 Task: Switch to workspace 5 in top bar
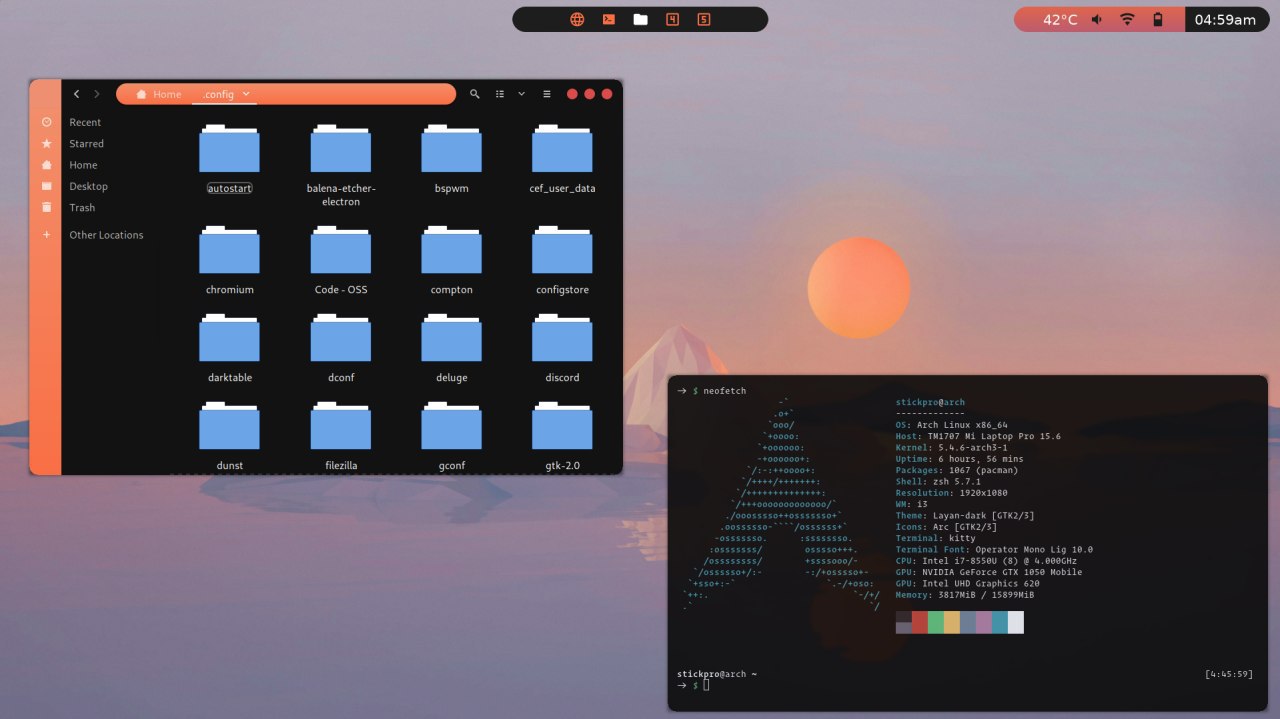tap(704, 19)
